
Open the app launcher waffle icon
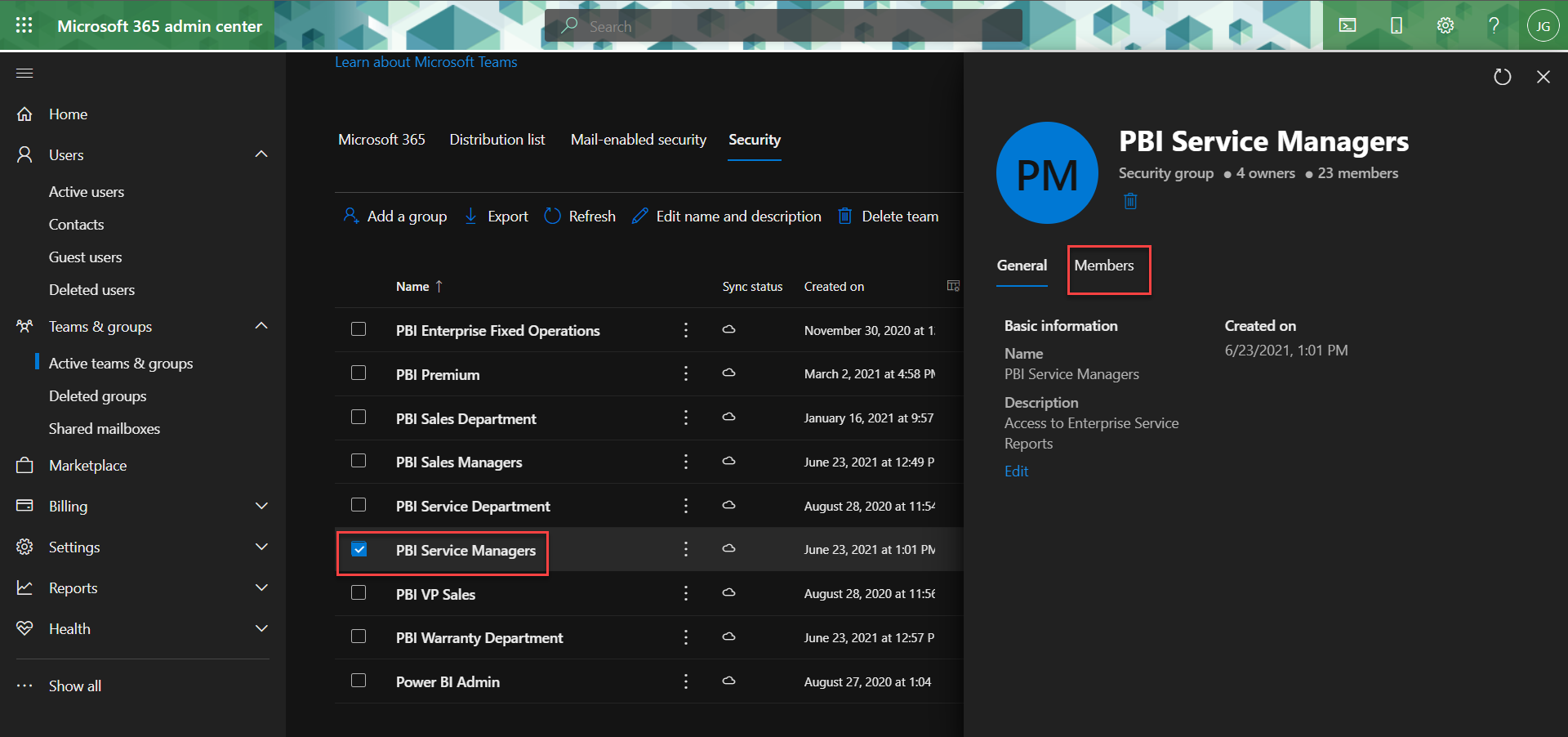point(24,25)
